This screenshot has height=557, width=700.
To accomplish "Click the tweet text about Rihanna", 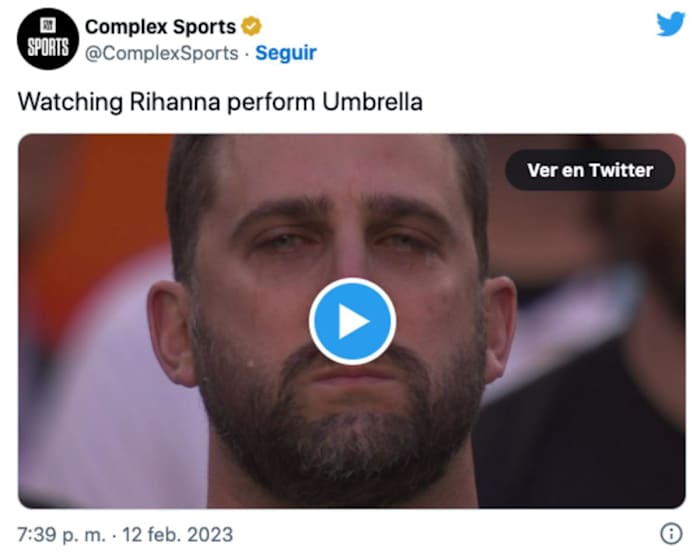I will click(220, 102).
